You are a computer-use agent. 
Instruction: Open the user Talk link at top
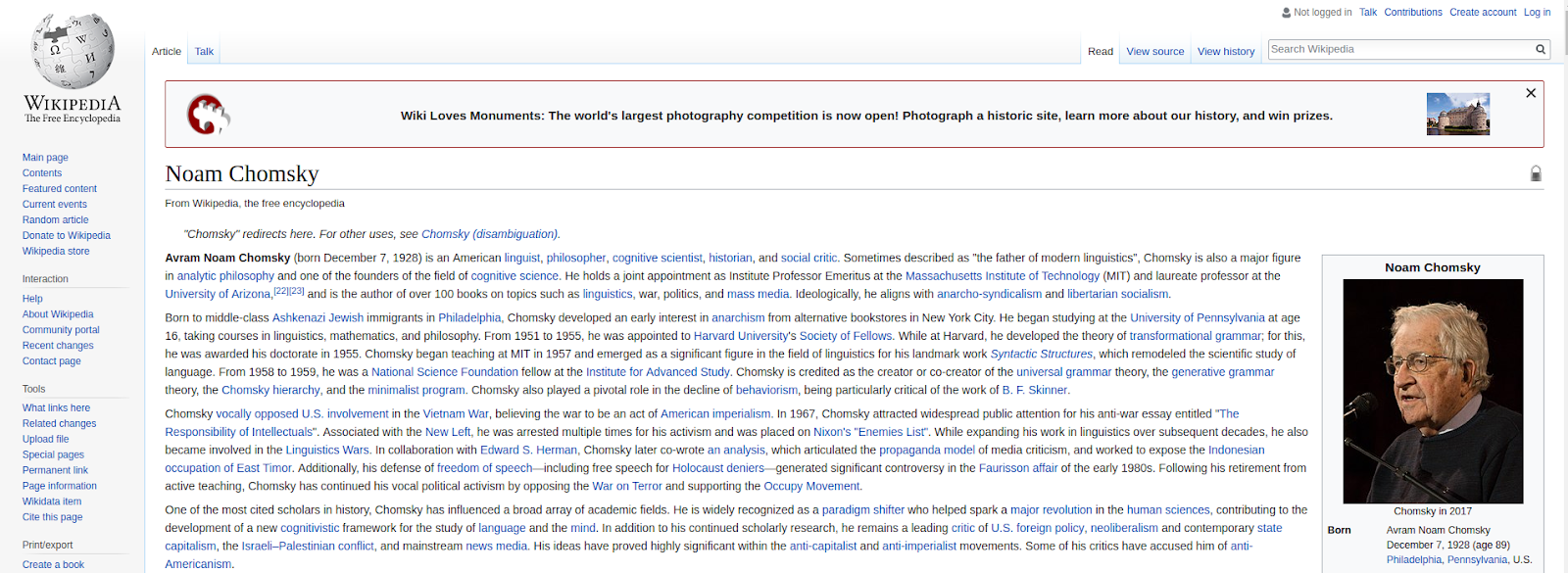tap(1368, 13)
